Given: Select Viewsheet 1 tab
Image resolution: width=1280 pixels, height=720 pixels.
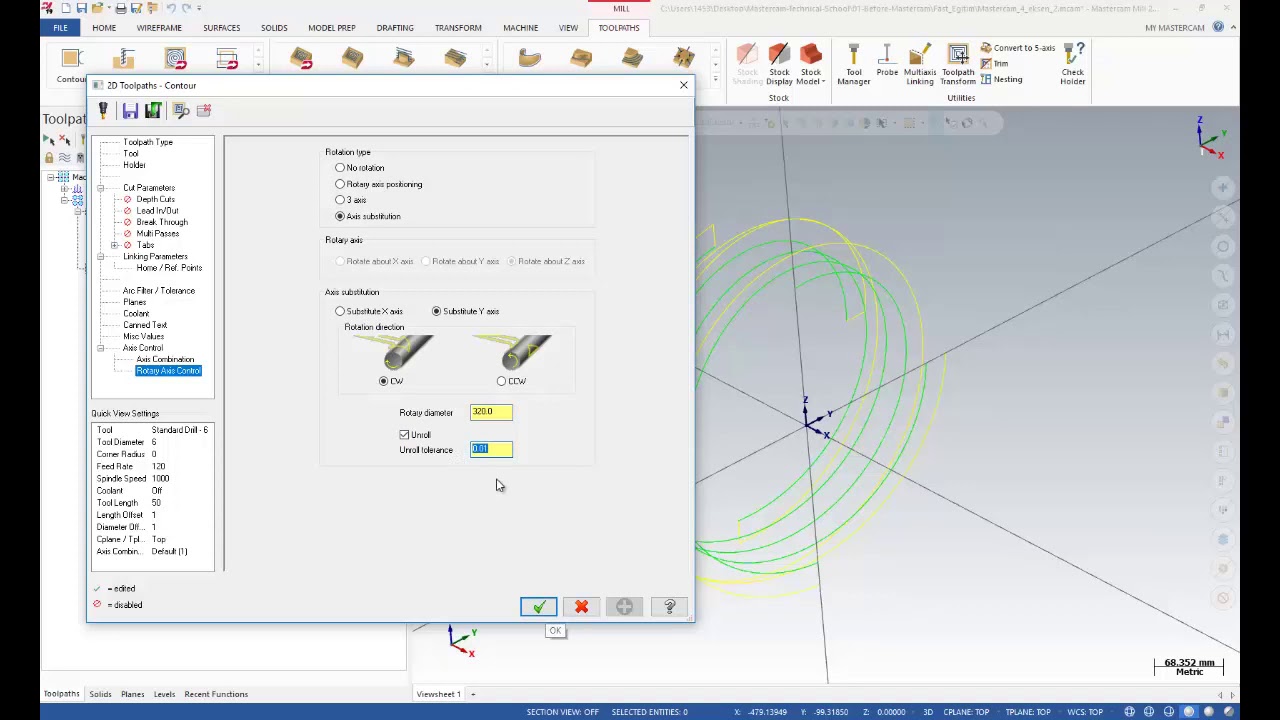Looking at the screenshot, I should [x=439, y=694].
